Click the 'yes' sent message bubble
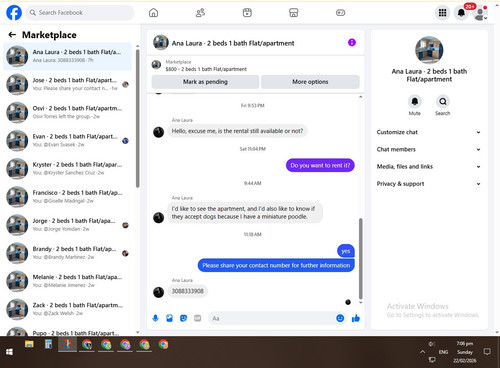500x368 pixels. point(346,251)
